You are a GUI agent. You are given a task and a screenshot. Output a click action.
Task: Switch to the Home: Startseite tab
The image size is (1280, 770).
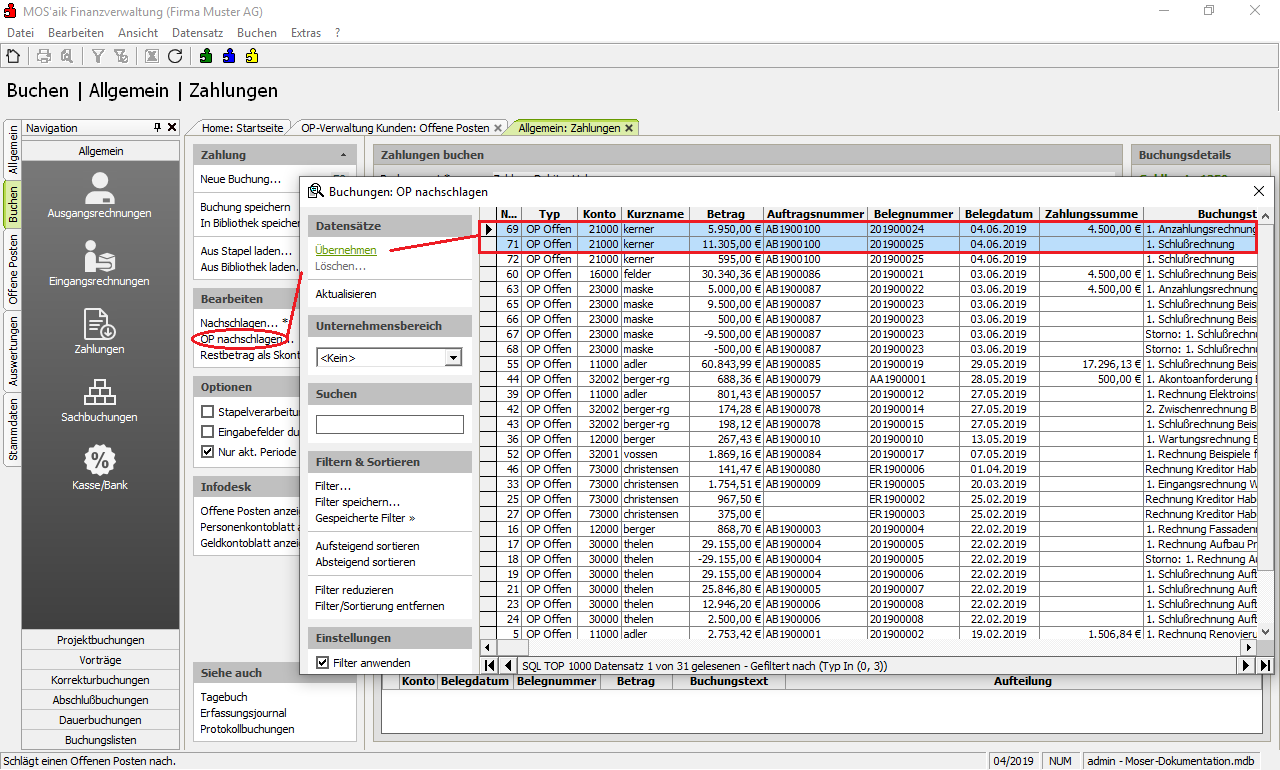click(242, 128)
